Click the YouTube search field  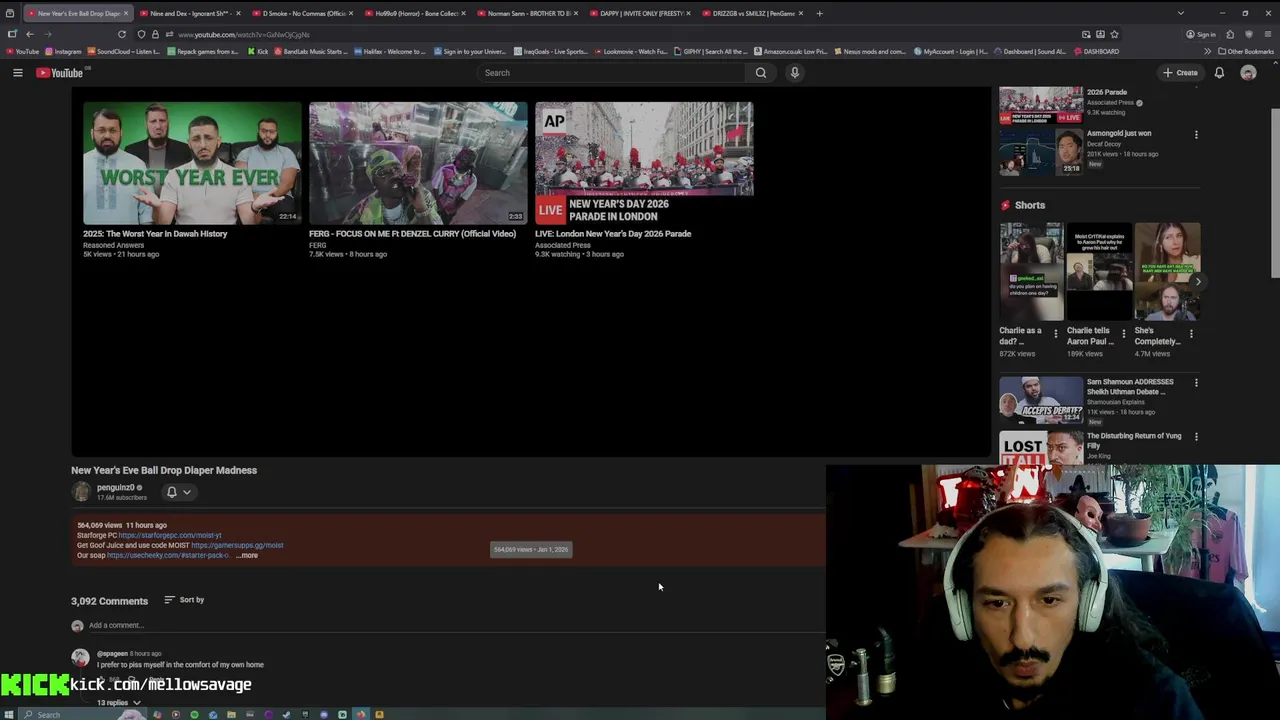[611, 73]
